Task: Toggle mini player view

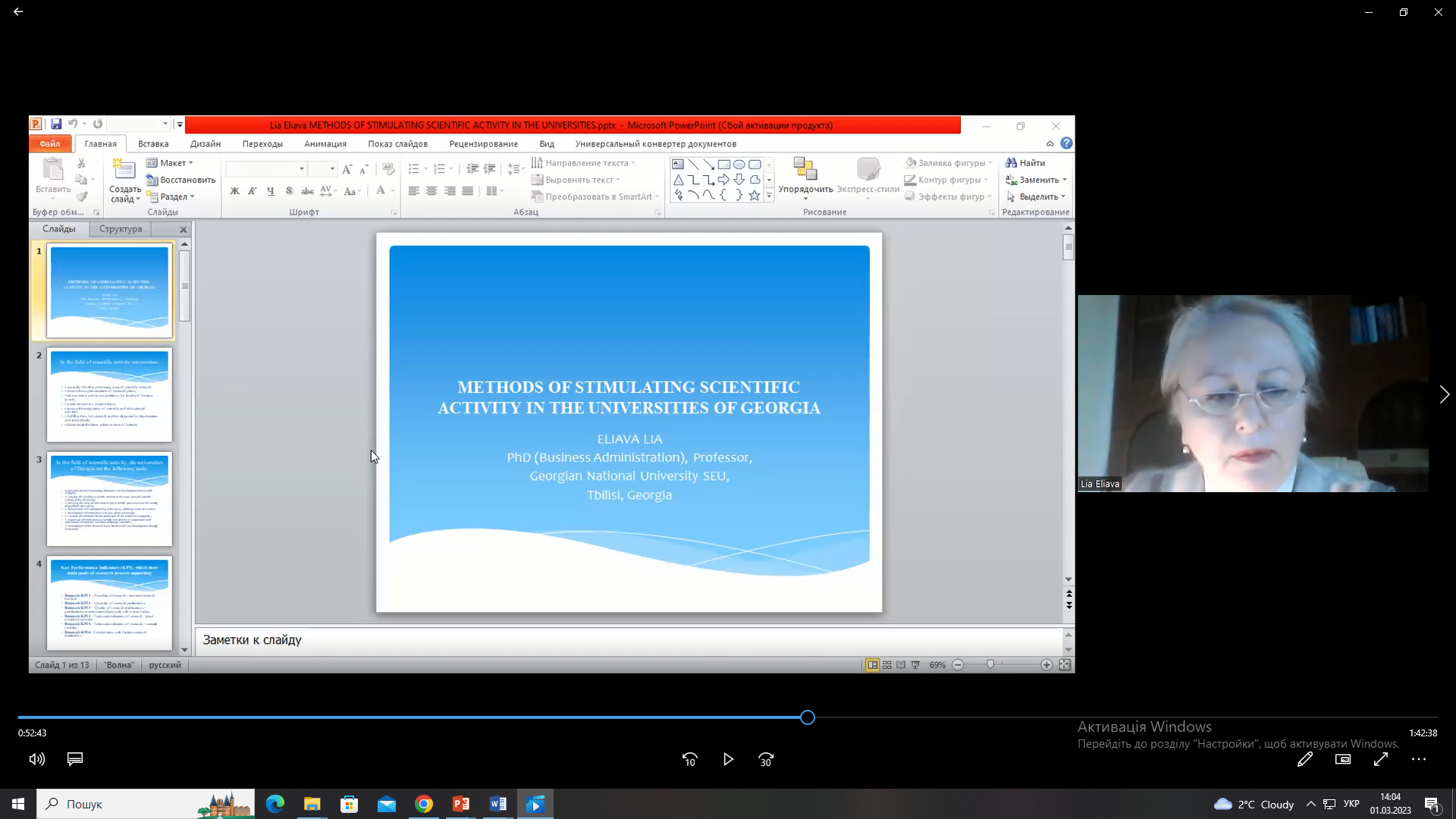Action: pos(1343,759)
